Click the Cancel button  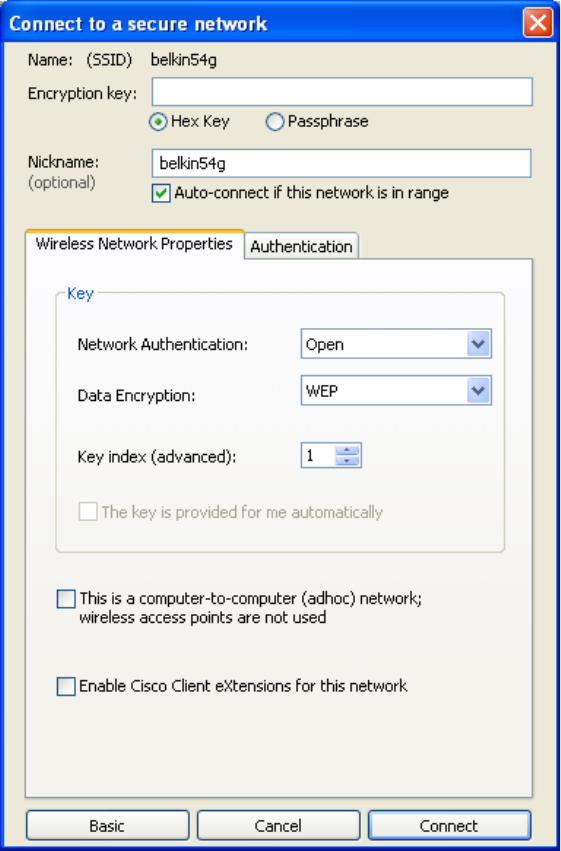point(278,825)
